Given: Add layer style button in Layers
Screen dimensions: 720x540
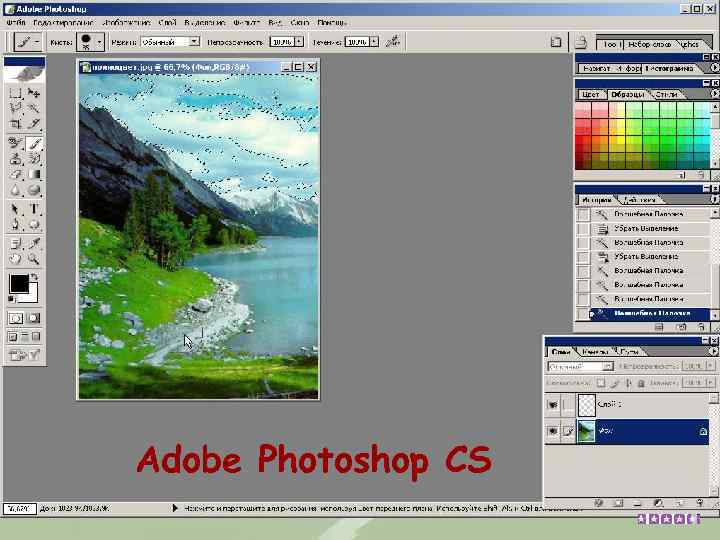Looking at the screenshot, I should click(x=598, y=503).
